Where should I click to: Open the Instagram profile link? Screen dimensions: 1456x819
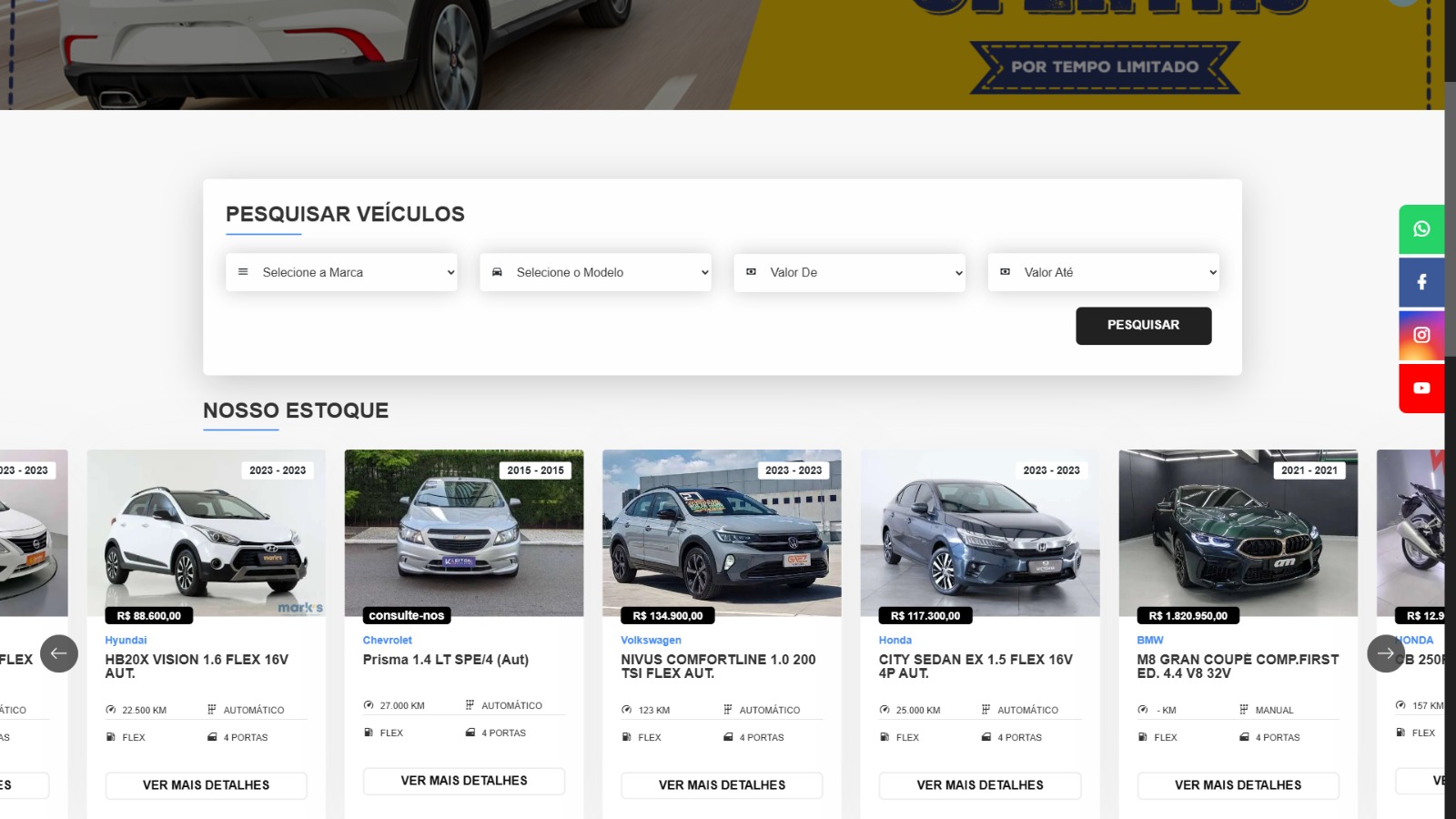pyautogui.click(x=1421, y=335)
